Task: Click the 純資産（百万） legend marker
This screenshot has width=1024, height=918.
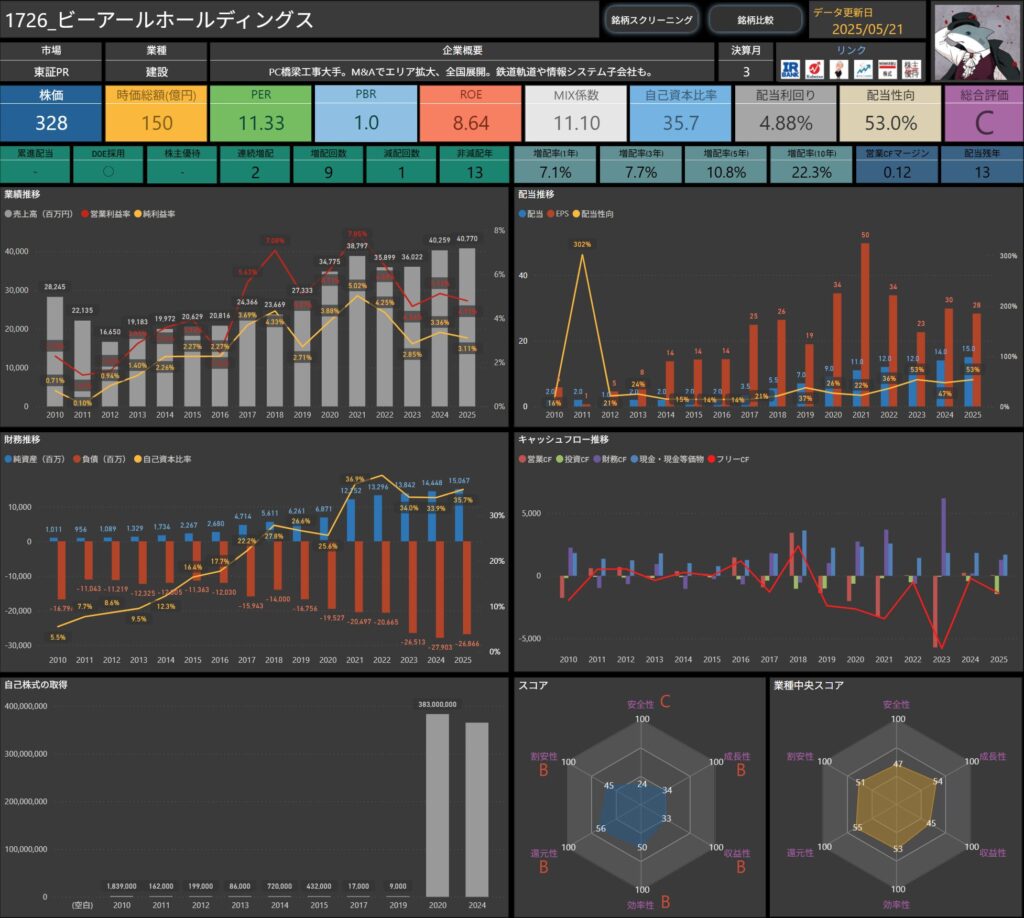Action: coord(8,460)
